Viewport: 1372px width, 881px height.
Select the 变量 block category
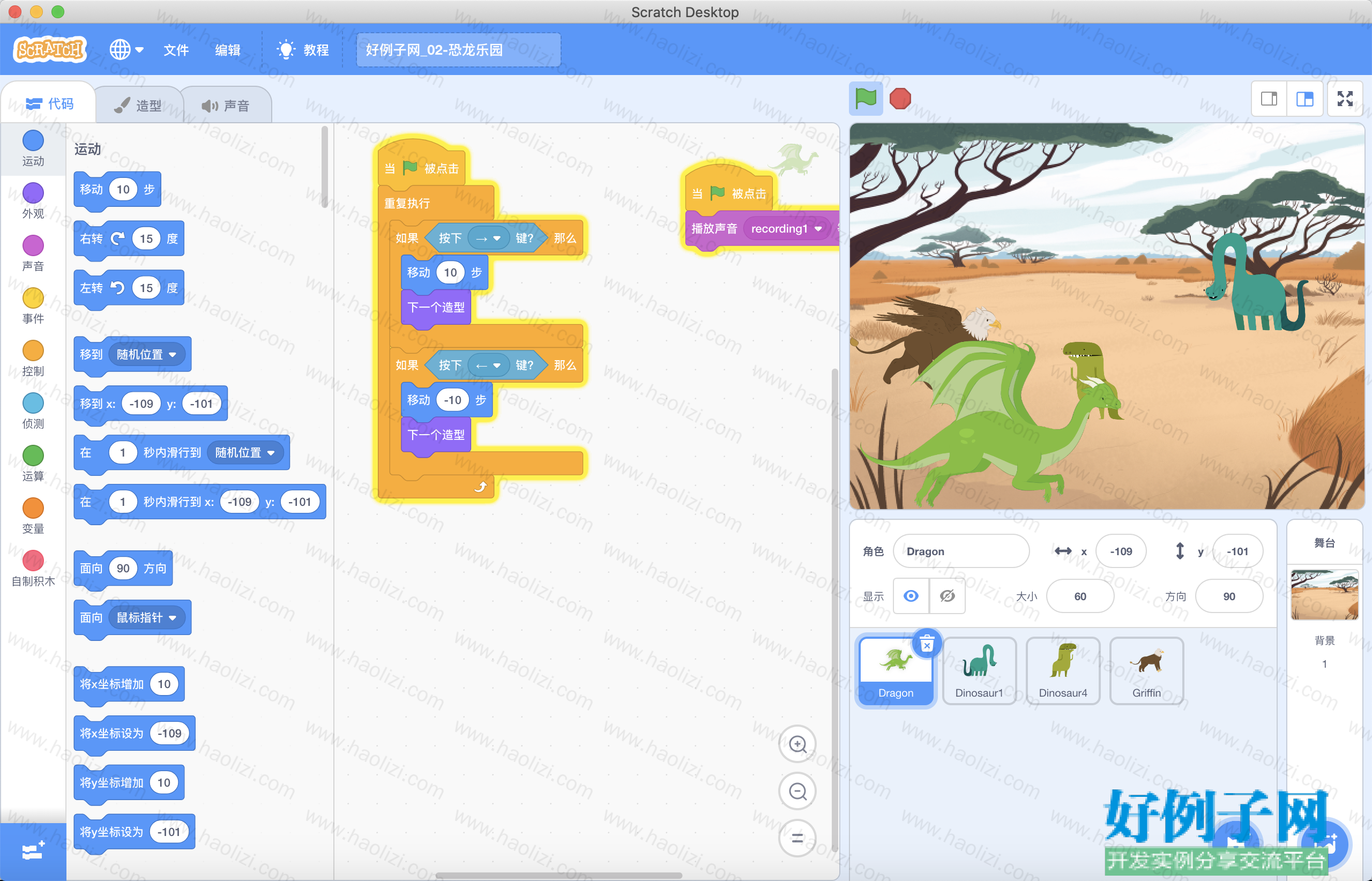(x=33, y=517)
